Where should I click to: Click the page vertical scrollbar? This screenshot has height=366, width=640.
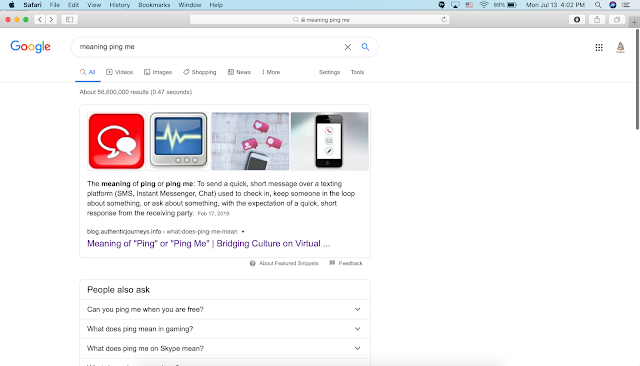637,79
